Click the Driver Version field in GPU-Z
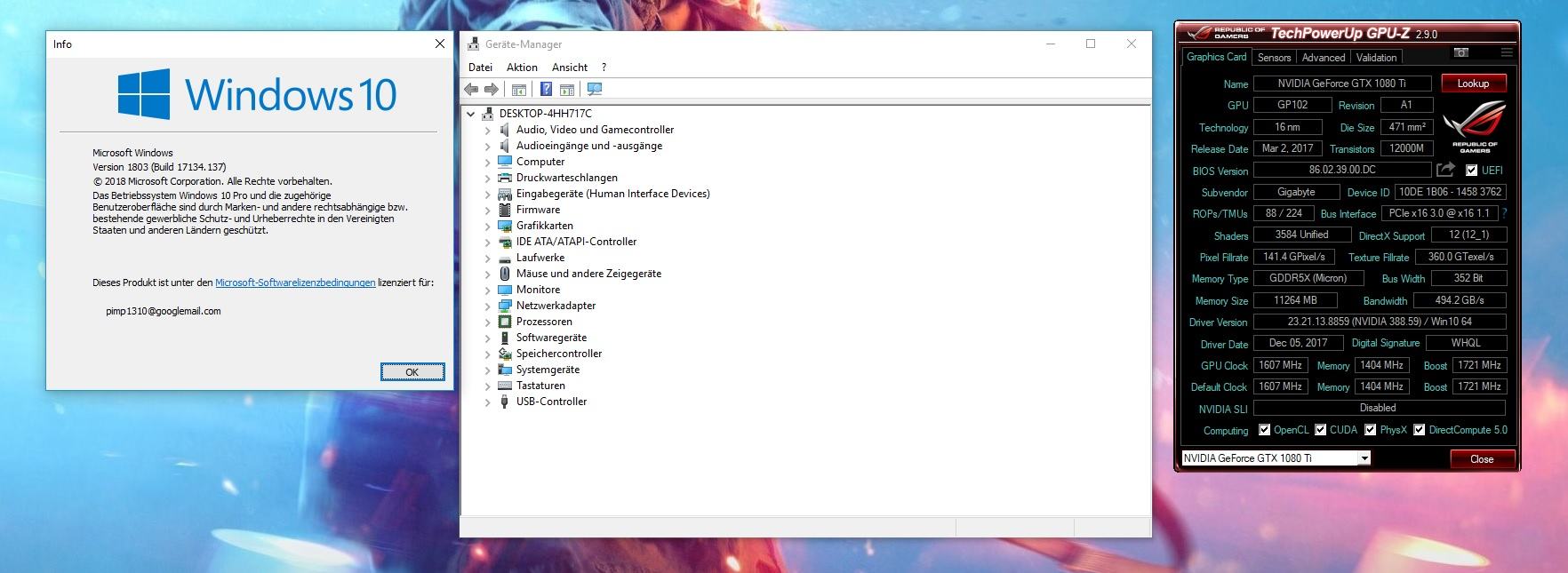Screen dimensions: 1568x573 [1380, 322]
